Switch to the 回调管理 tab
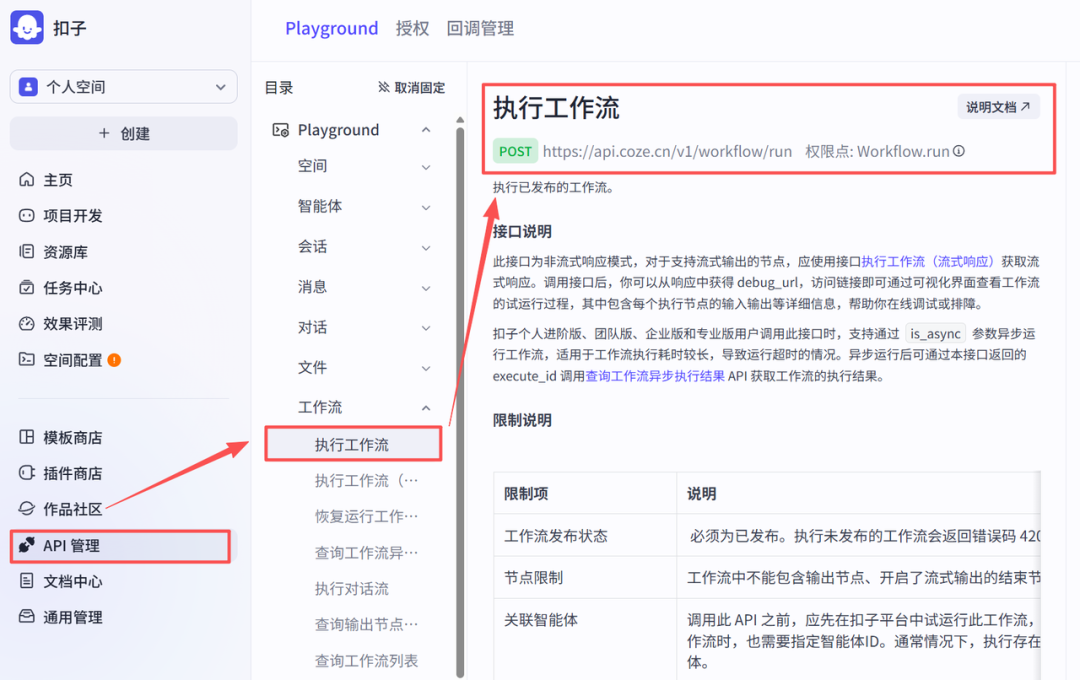This screenshot has height=680, width=1080. point(480,28)
